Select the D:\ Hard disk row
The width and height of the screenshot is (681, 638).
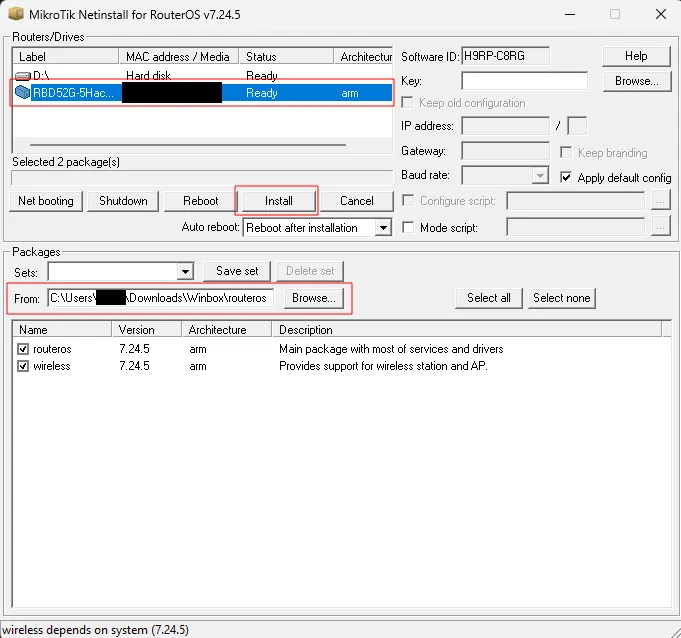(203, 76)
